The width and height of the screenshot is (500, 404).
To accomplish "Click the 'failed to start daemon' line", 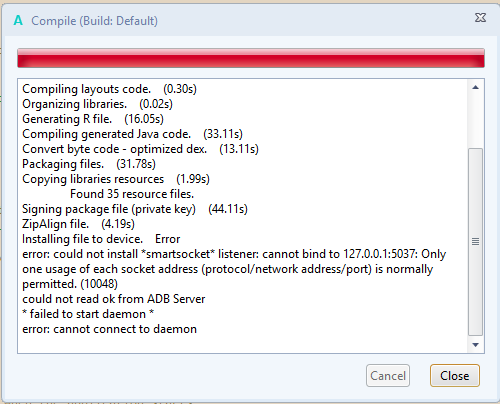I will [88, 314].
